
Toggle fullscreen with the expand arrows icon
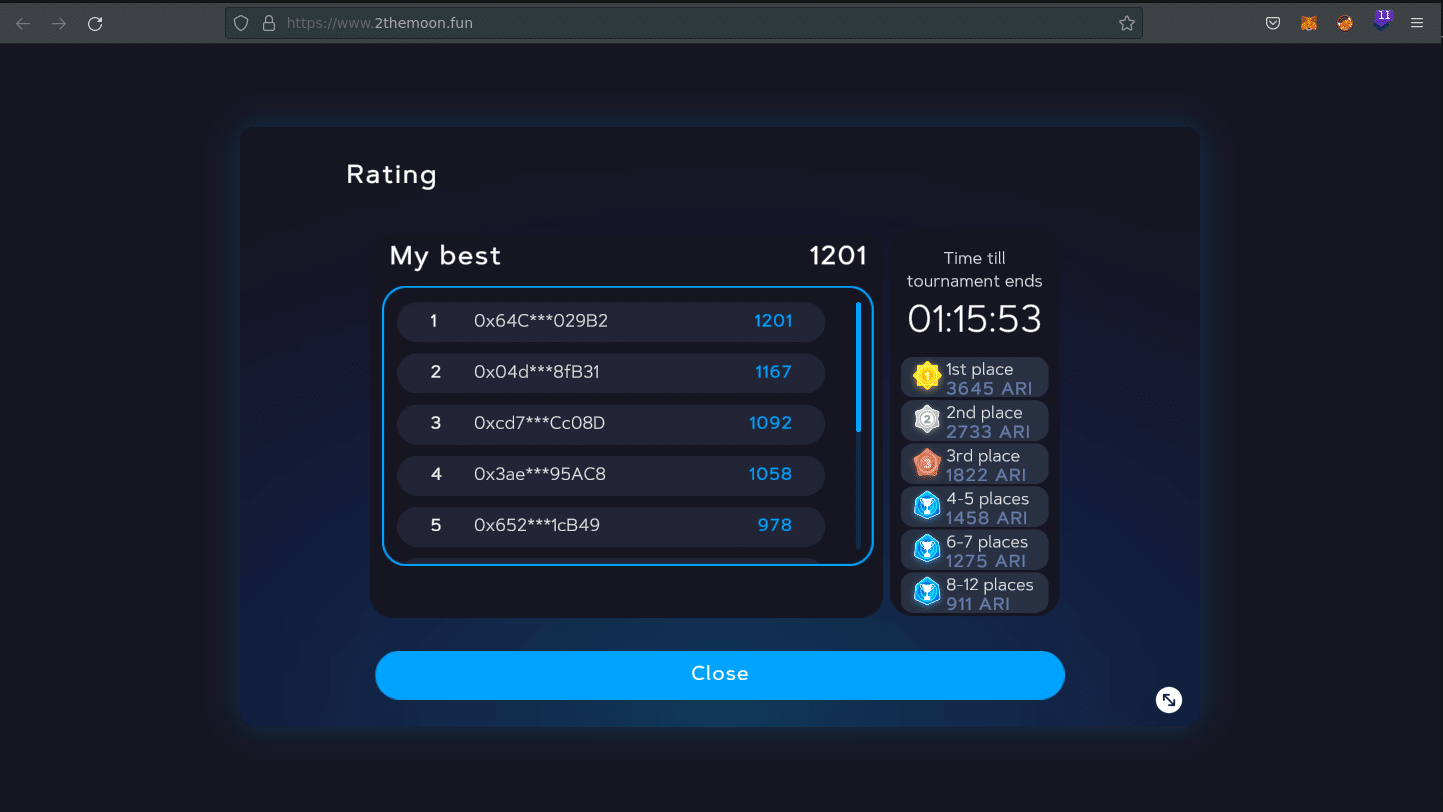coord(1168,700)
